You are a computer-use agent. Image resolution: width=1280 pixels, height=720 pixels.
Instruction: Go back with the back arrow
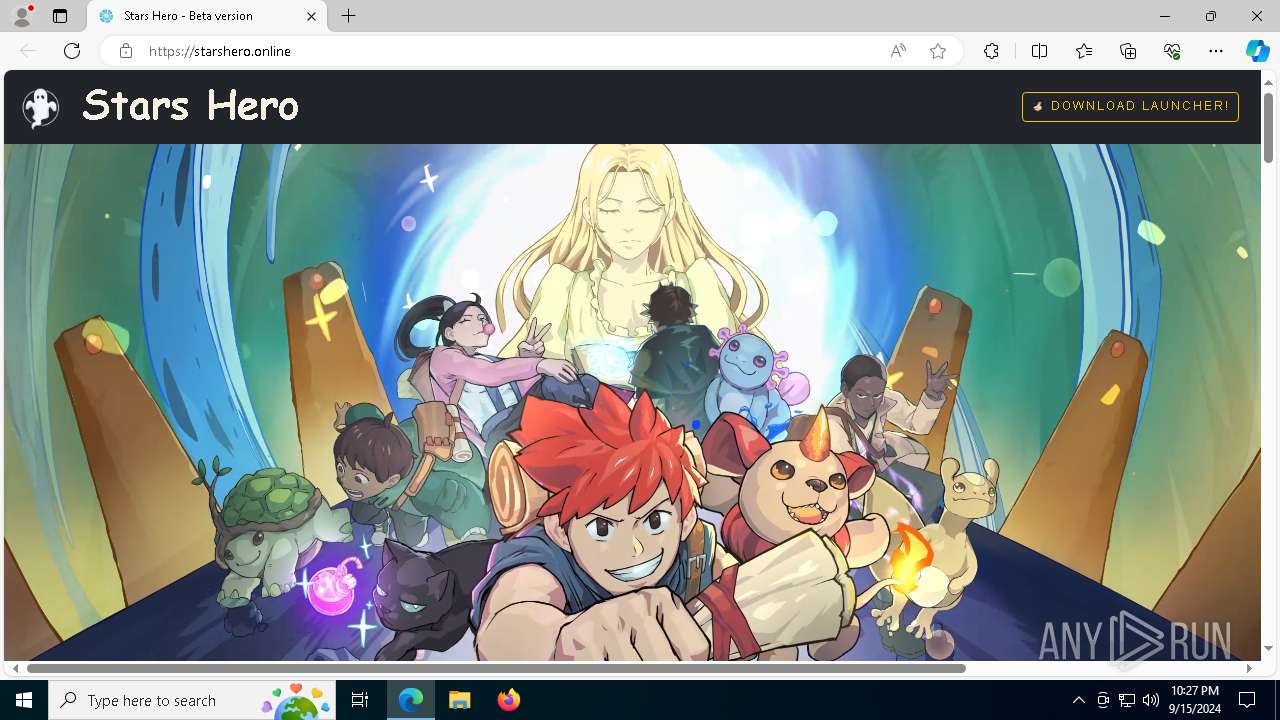(28, 51)
